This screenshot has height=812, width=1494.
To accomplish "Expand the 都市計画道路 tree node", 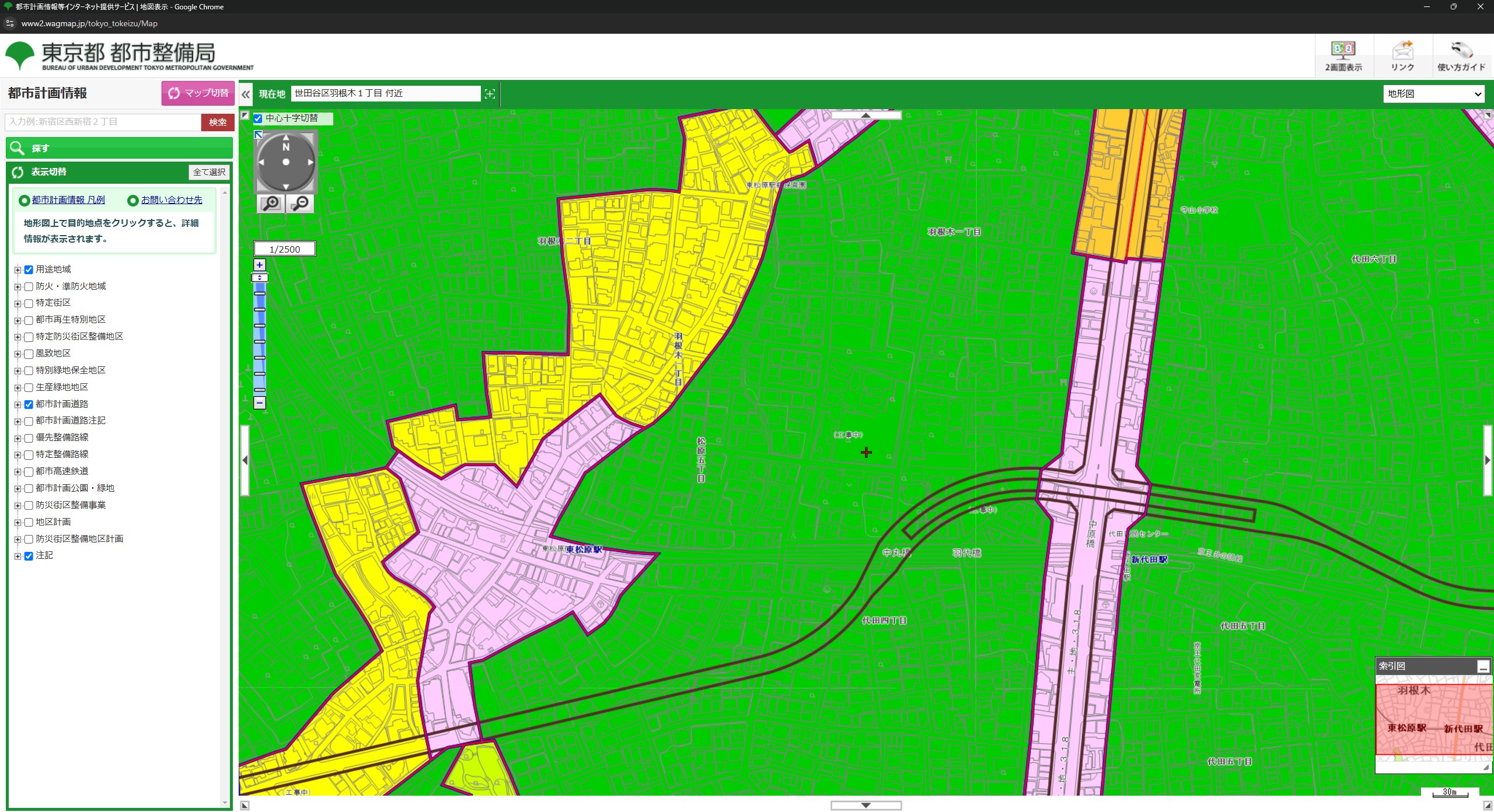I will click(x=18, y=404).
